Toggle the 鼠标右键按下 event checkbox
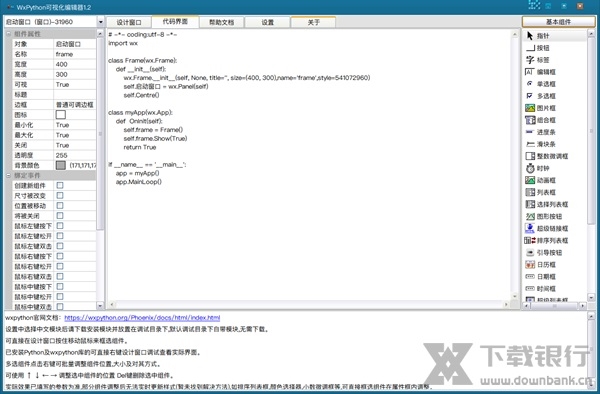This screenshot has height=394, width=600. click(x=60, y=256)
